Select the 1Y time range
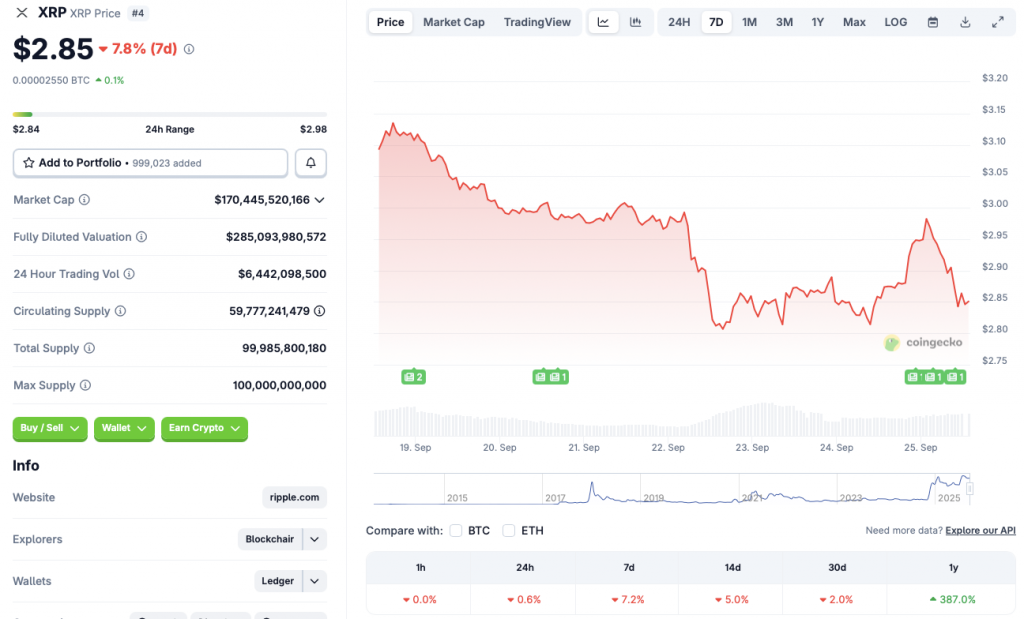 tap(818, 22)
